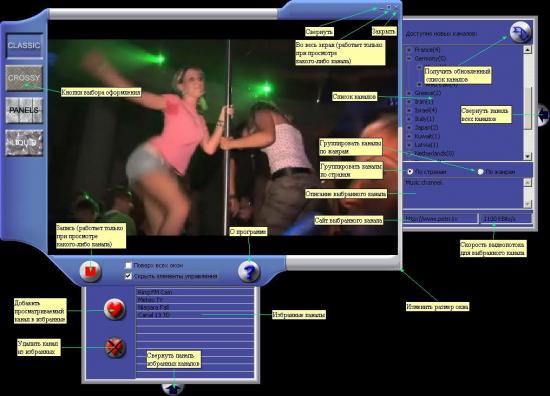Image resolution: width=550 pixels, height=396 pixels.
Task: Toggle full screen with the title bar button
Action: tap(389, 7)
